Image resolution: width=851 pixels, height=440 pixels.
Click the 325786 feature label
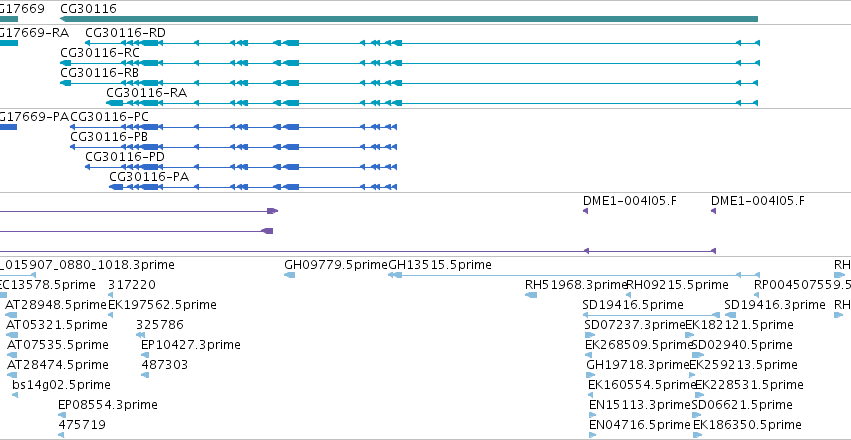(x=160, y=325)
